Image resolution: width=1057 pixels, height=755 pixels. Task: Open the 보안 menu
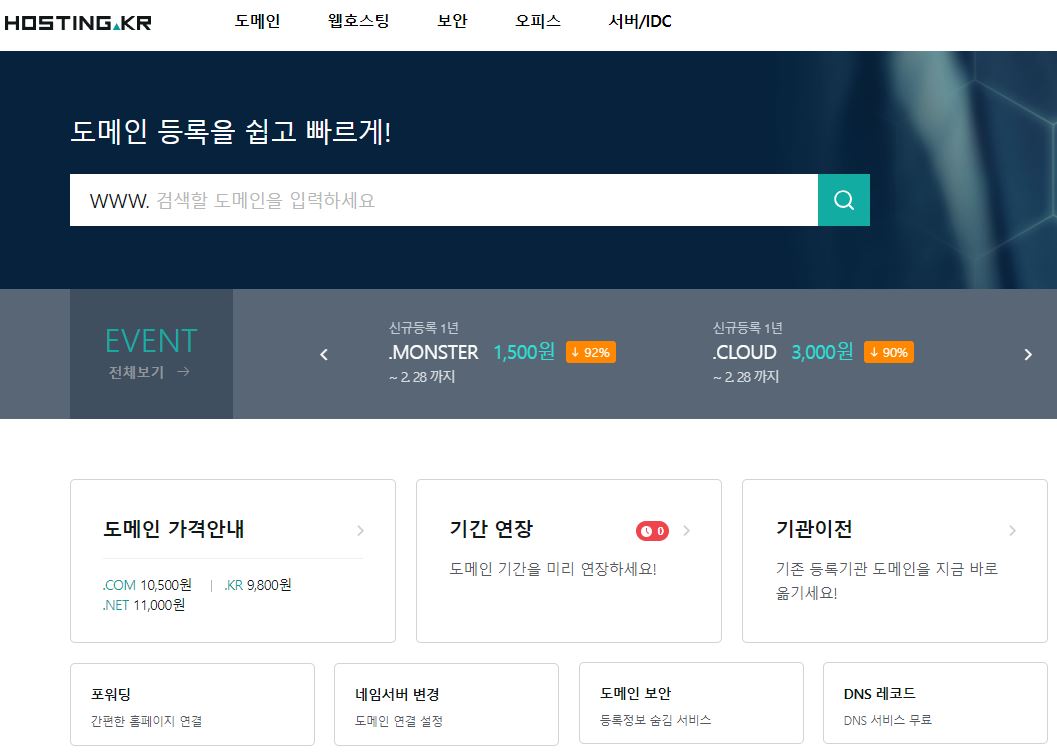click(452, 21)
